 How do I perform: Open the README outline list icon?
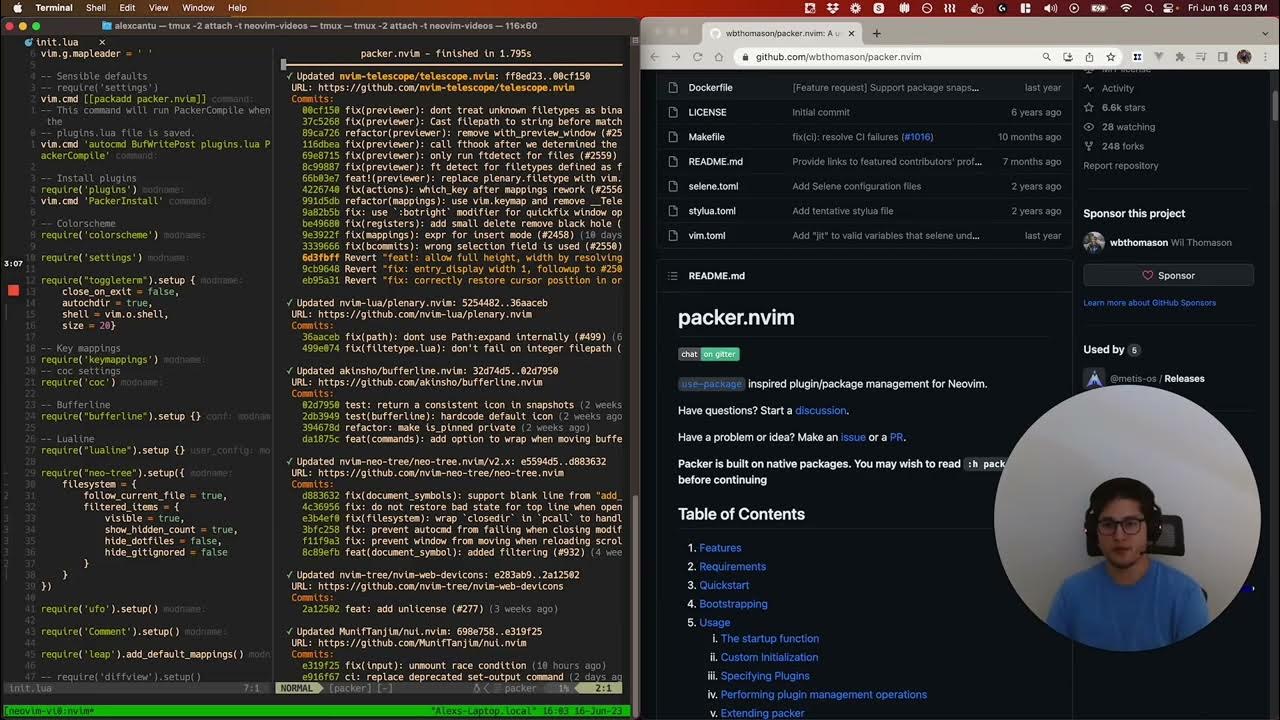click(x=672, y=276)
